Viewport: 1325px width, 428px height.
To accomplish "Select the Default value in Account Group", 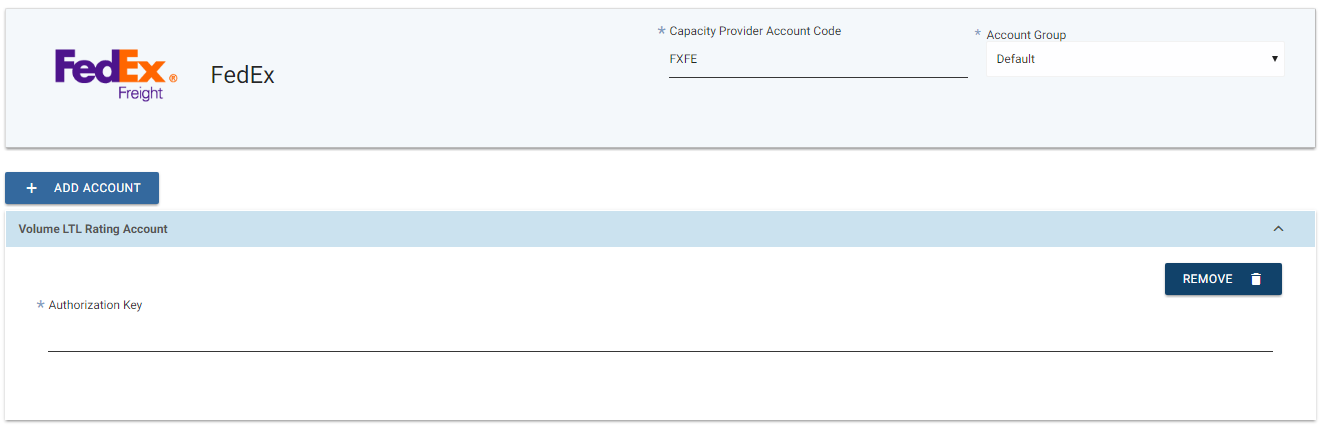I will tap(1016, 59).
